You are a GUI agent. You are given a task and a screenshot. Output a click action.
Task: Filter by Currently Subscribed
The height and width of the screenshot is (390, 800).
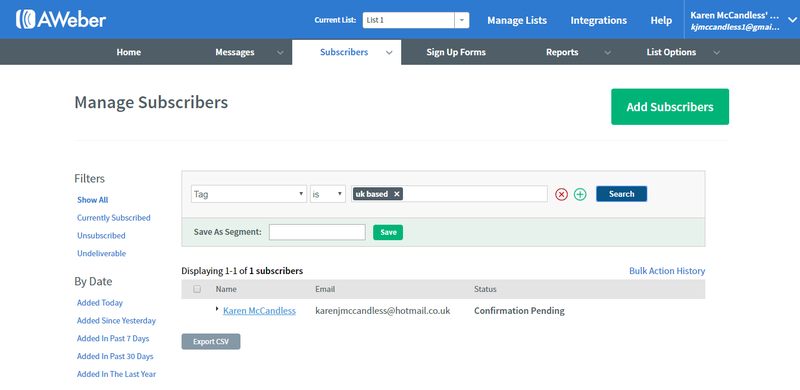(x=114, y=218)
